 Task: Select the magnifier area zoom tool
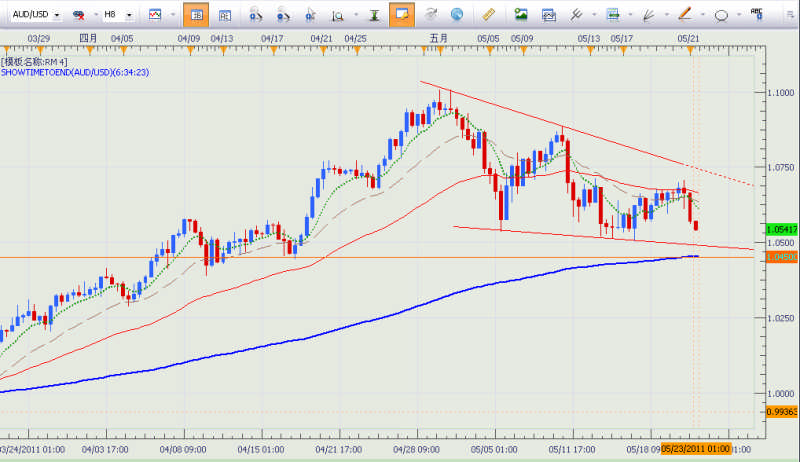click(x=337, y=16)
